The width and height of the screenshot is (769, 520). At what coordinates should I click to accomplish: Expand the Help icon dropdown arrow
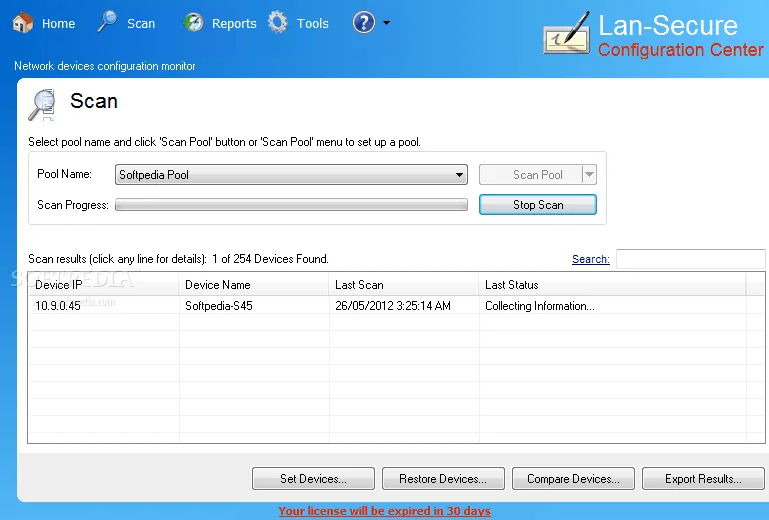click(x=386, y=23)
